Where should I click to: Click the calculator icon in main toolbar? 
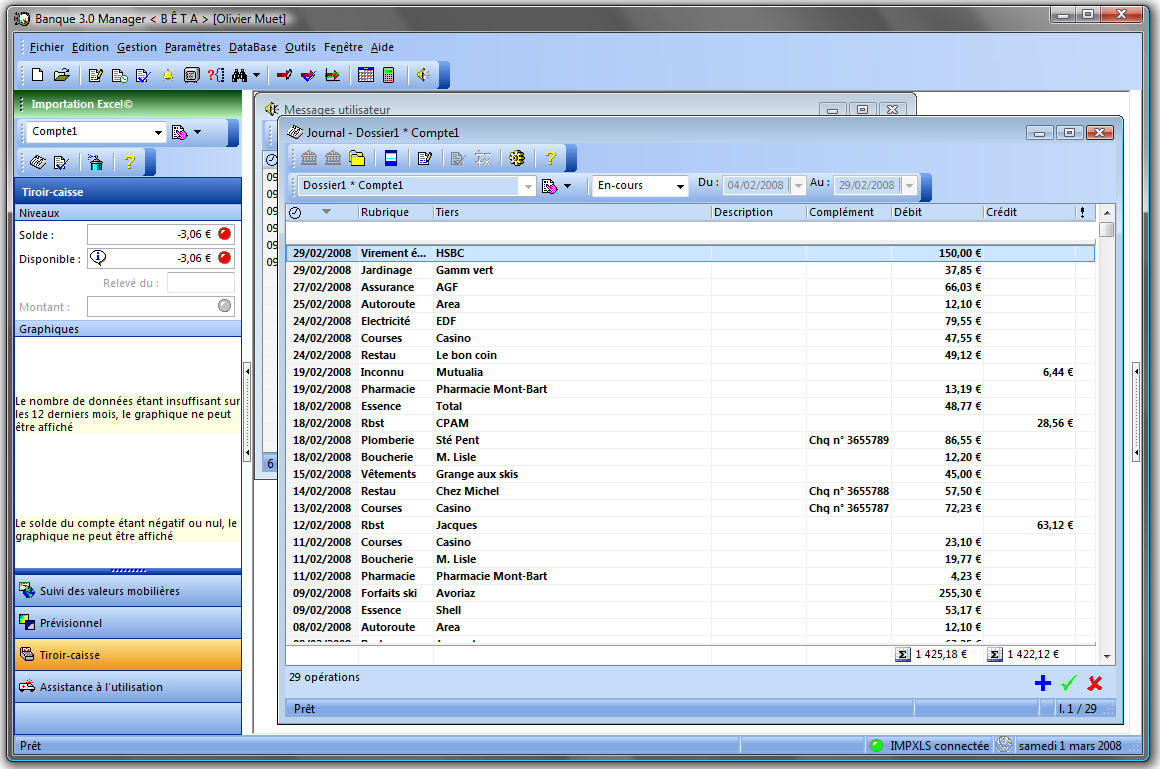click(388, 75)
